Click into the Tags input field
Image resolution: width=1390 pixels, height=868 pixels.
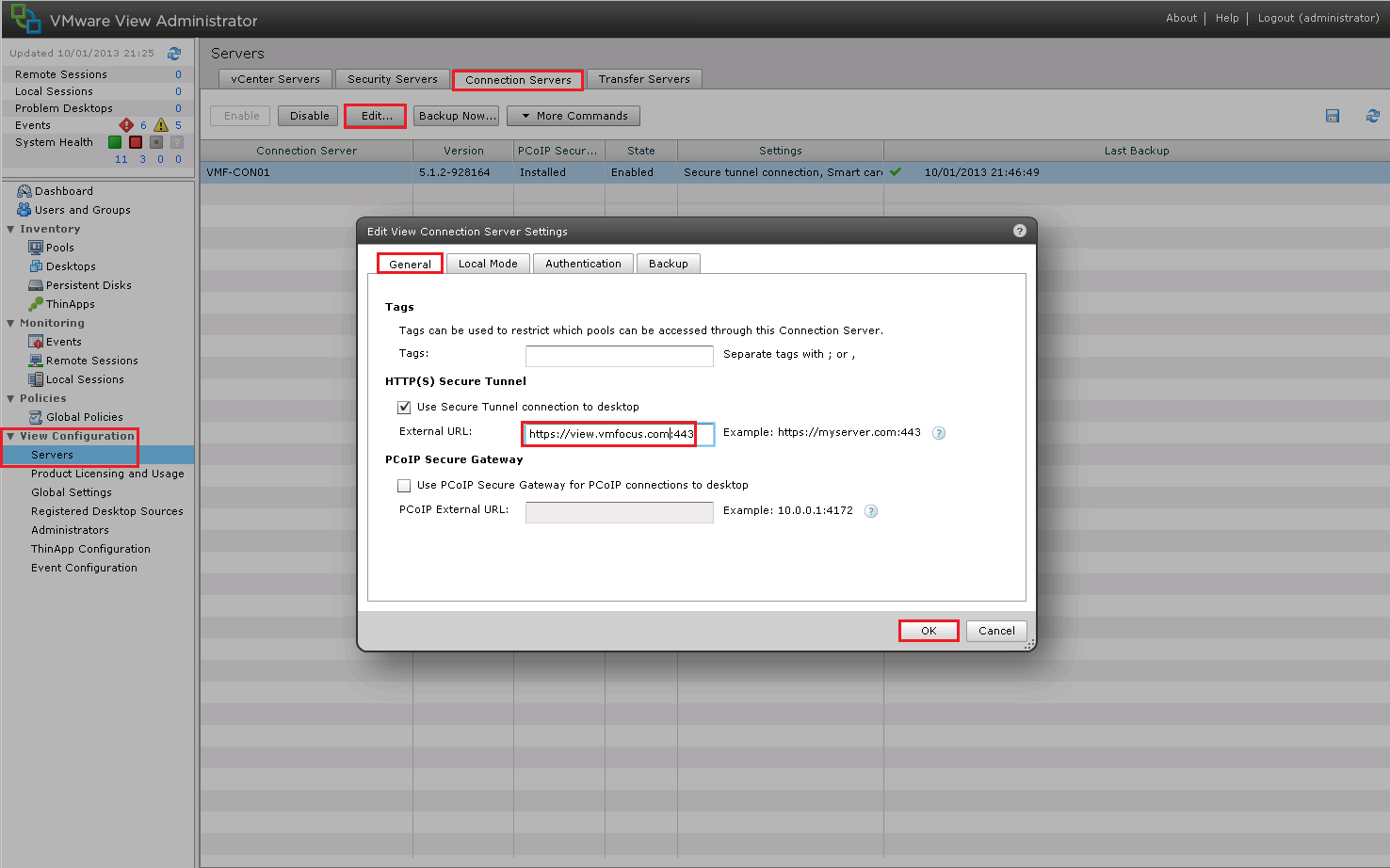(x=619, y=356)
